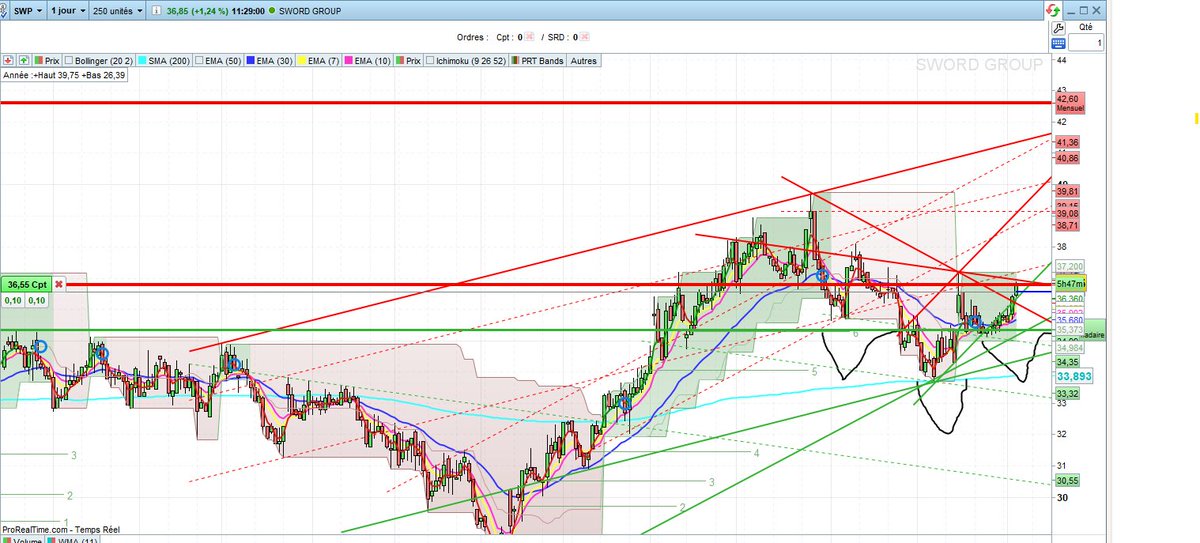
Task: Click the SMA (200) cyan color swatch
Action: (141, 61)
